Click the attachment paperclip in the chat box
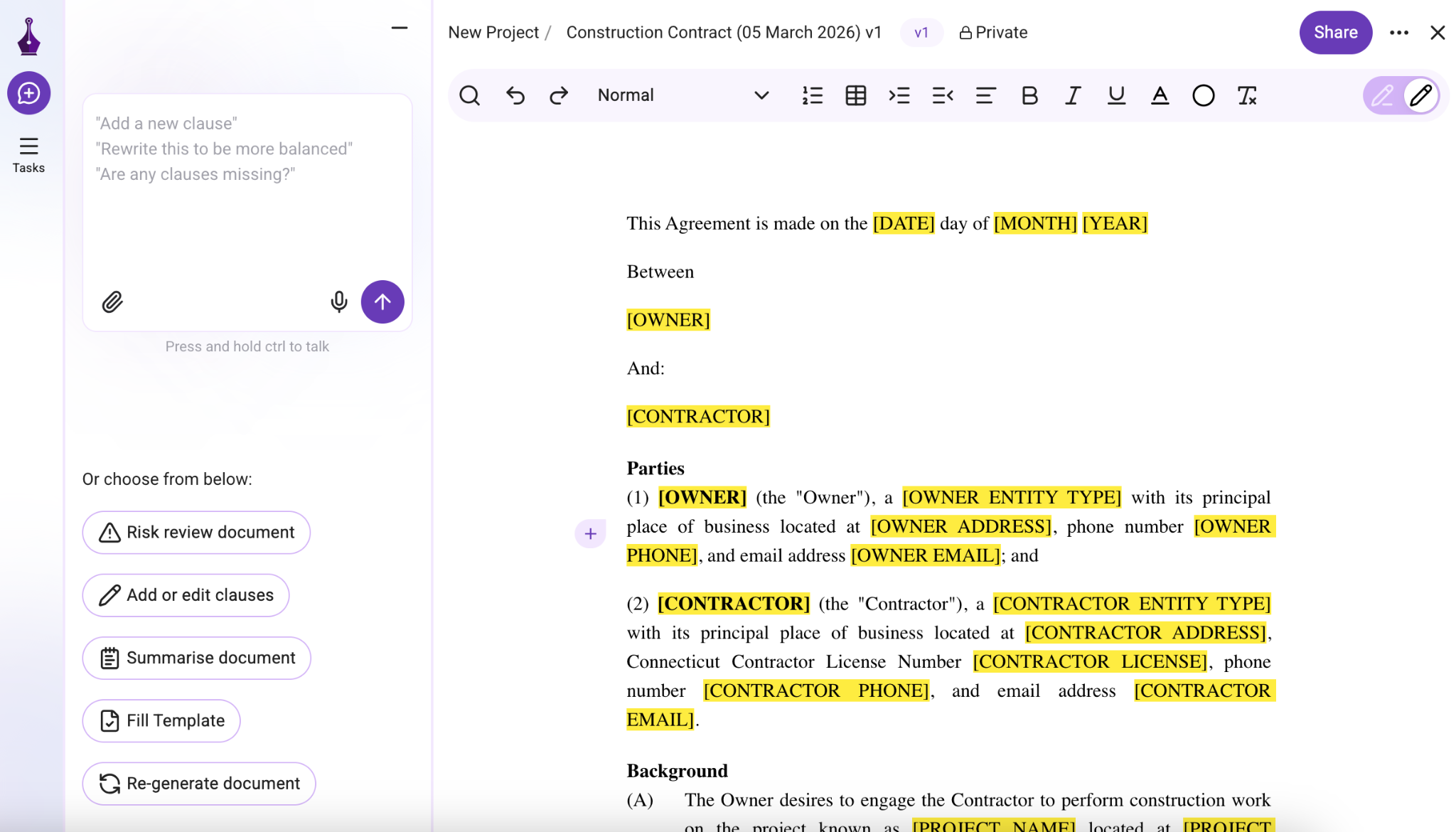Image resolution: width=1456 pixels, height=832 pixels. (x=112, y=302)
